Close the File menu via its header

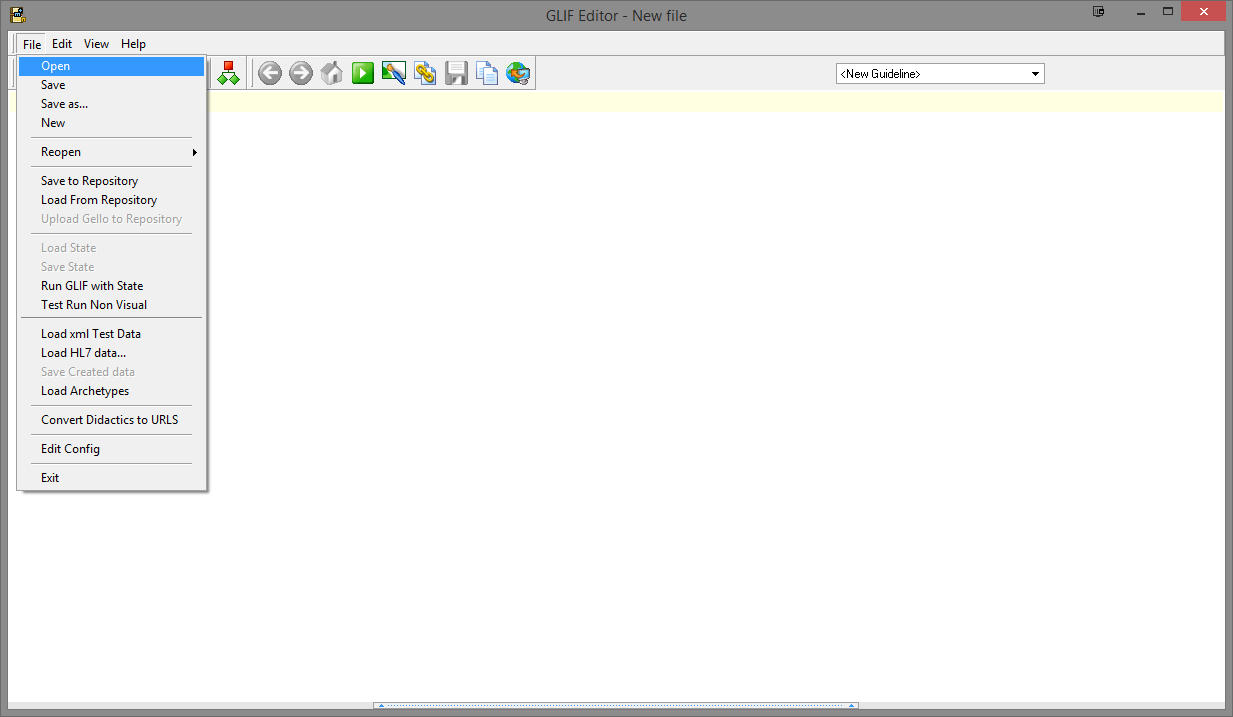(x=32, y=44)
